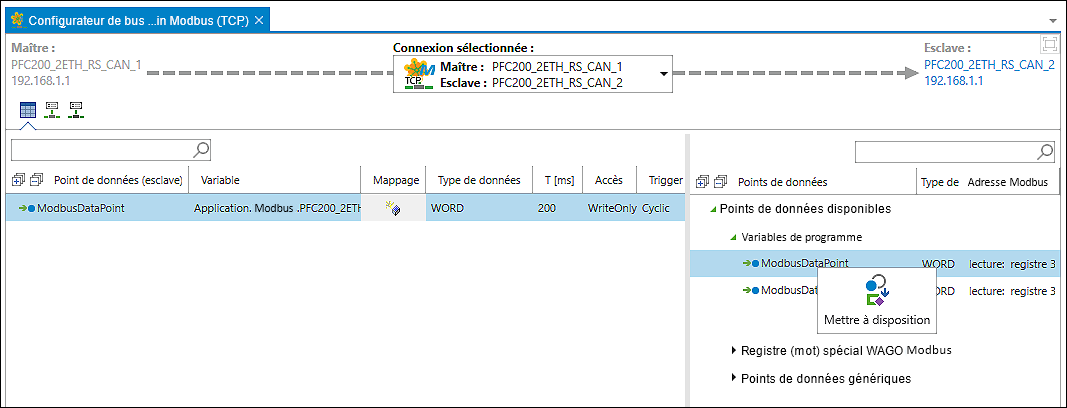This screenshot has width=1067, height=408.
Task: Click the Application. Modbus variable cell
Action: pos(277,208)
